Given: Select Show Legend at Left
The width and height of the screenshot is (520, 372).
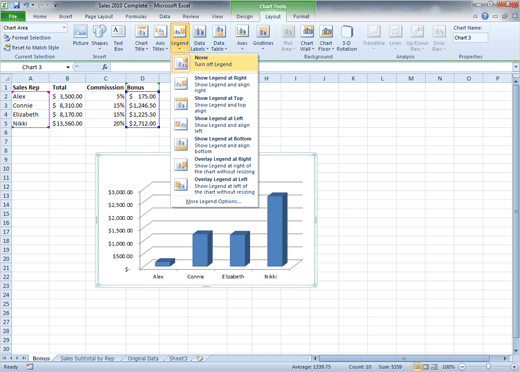Looking at the screenshot, I should pos(215,124).
